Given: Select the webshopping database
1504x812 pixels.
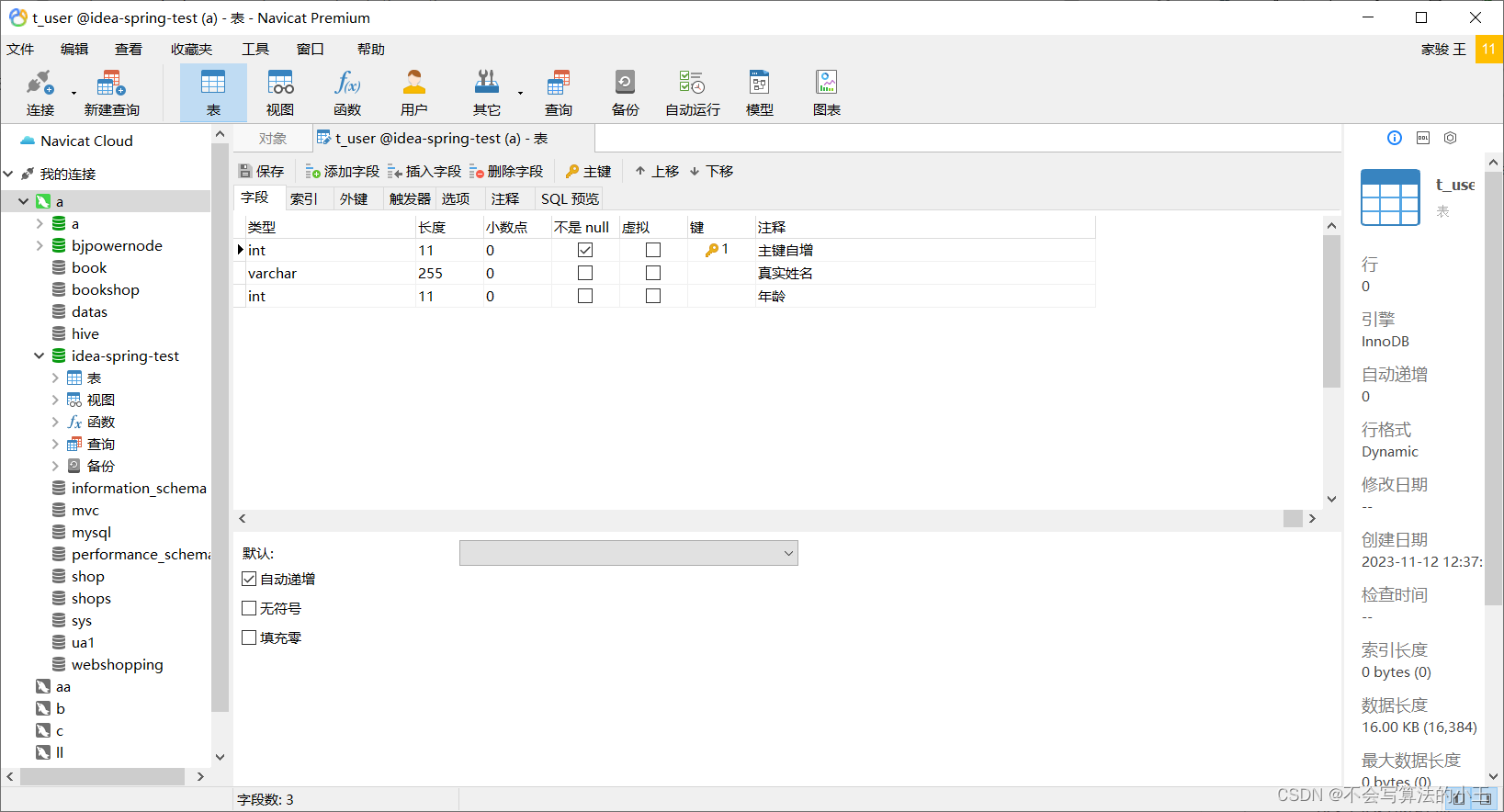Looking at the screenshot, I should [x=117, y=664].
